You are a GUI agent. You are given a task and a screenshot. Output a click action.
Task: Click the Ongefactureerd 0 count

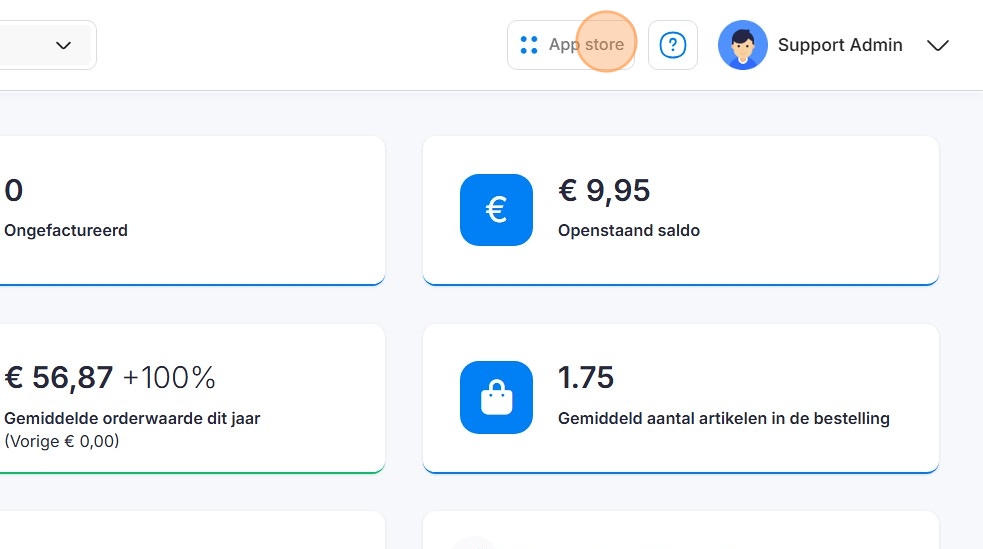[x=14, y=190]
